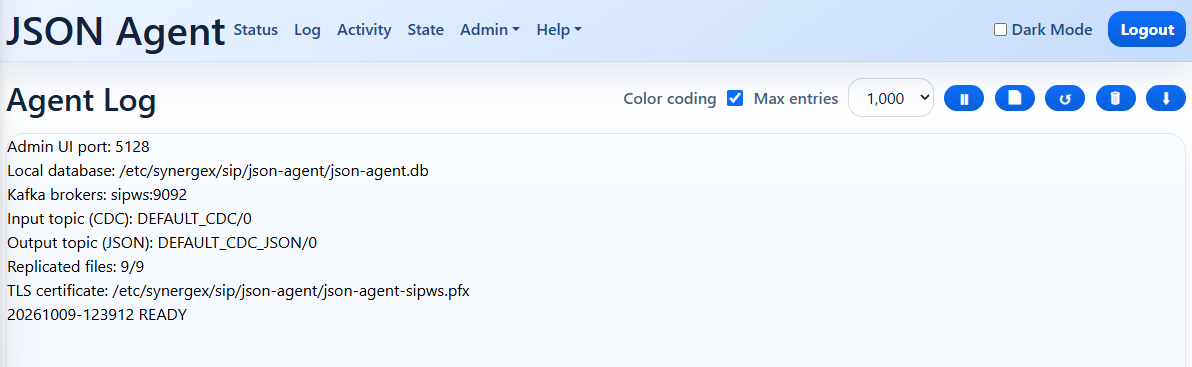Image resolution: width=1192 pixels, height=367 pixels.
Task: Open the Max entries 1,000 dropdown
Action: 890,98
